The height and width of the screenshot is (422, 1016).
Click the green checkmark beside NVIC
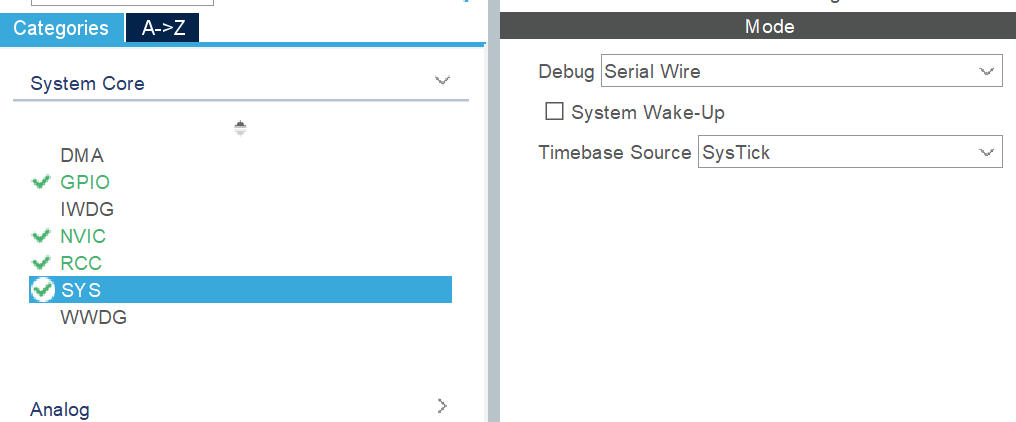(41, 237)
